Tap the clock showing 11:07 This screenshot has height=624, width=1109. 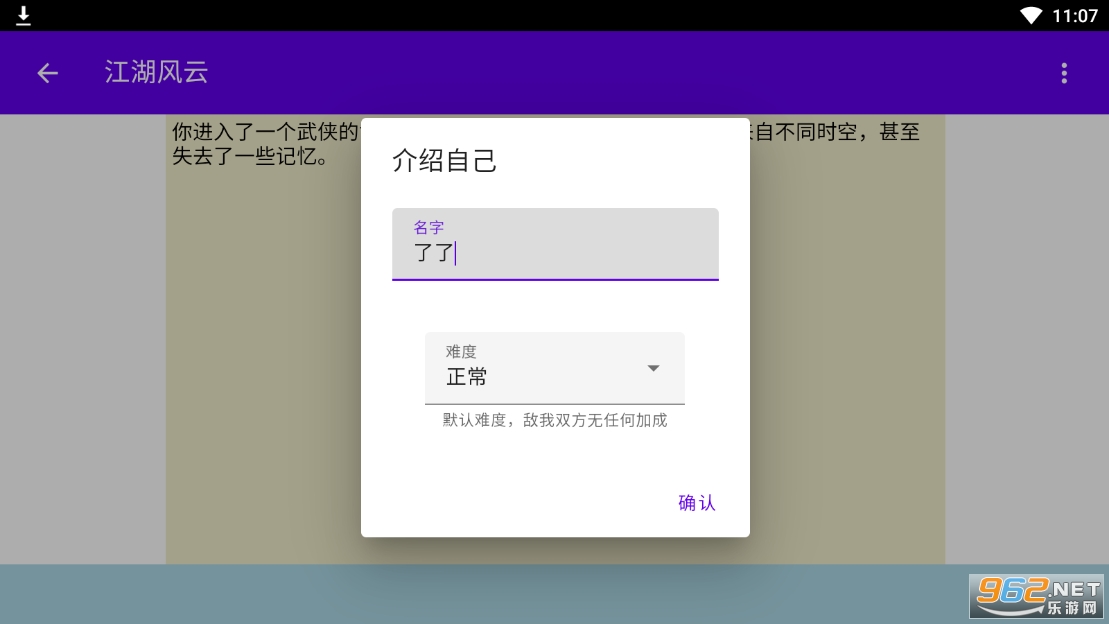point(1075,15)
